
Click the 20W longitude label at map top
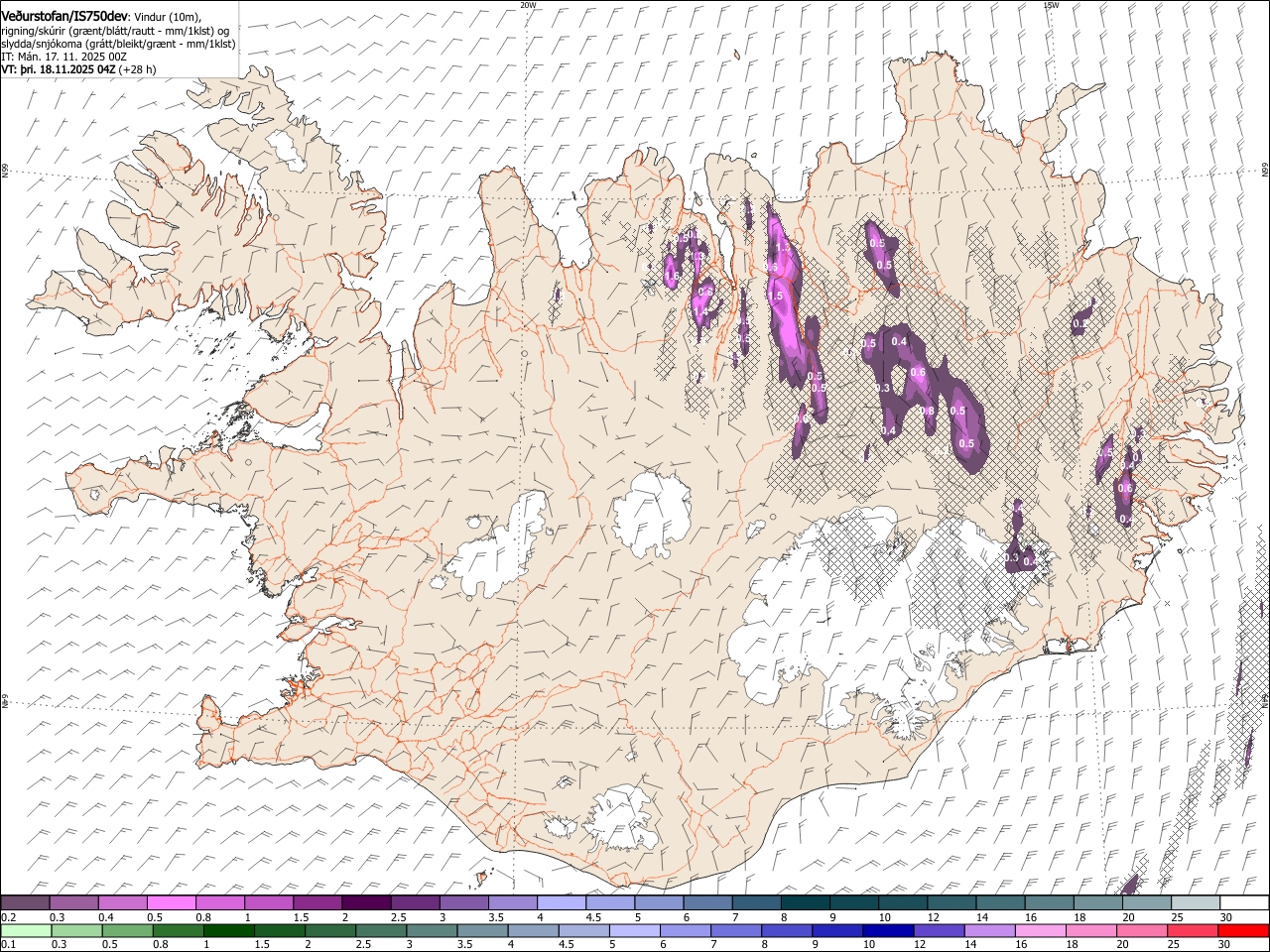click(528, 5)
